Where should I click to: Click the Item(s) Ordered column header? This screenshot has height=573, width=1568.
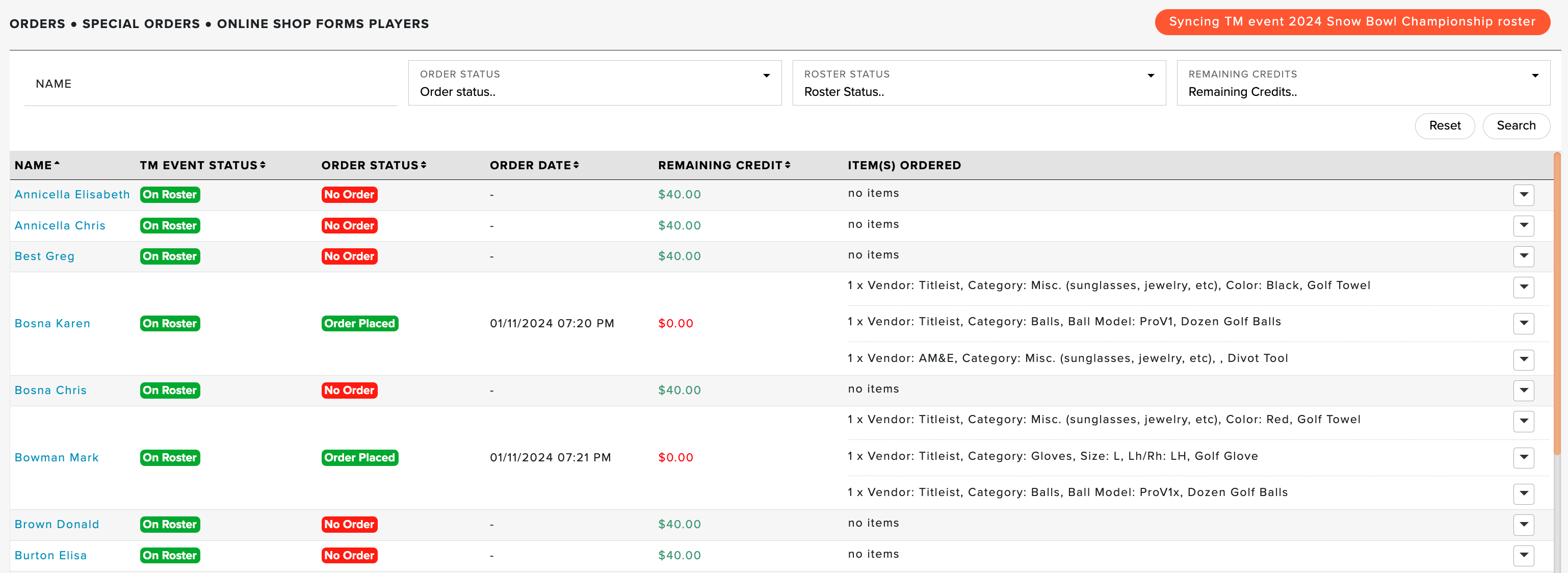click(x=904, y=165)
